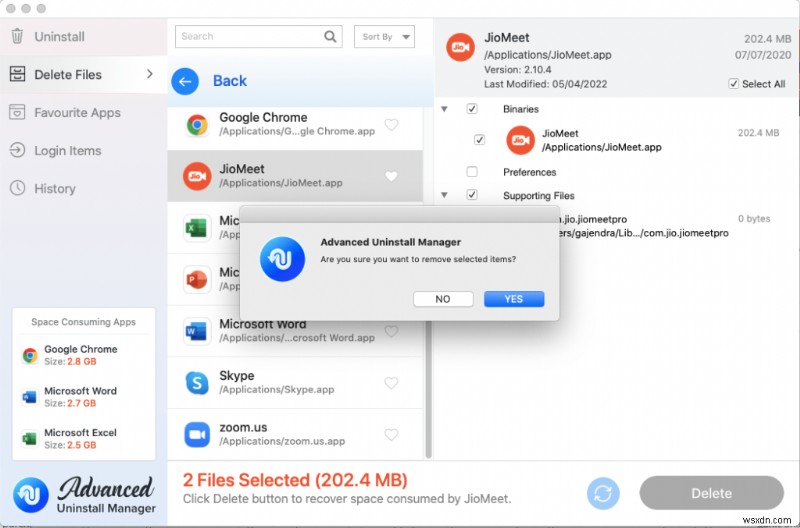Click Microsoft Word Size 2.7 GB entry

(84, 396)
